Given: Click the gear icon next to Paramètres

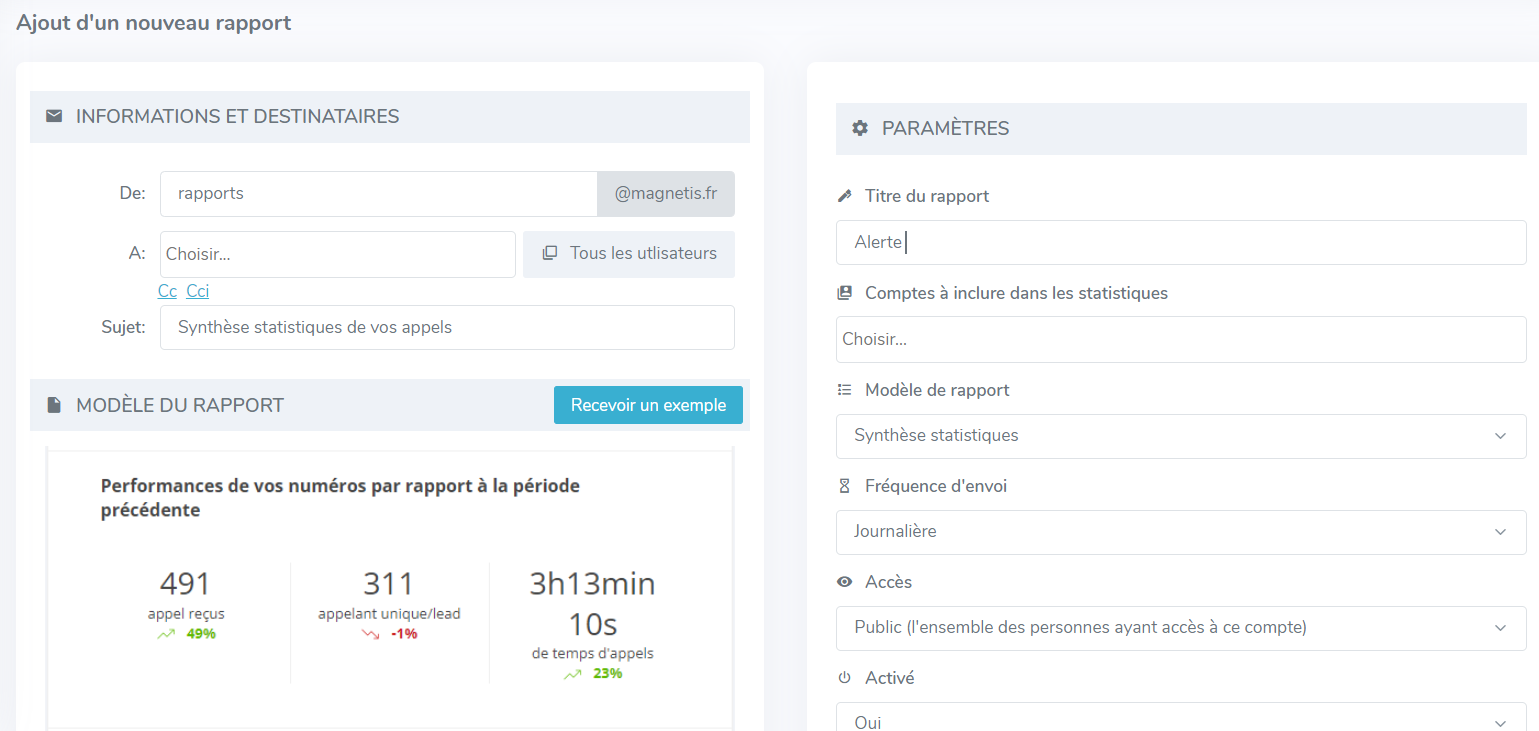Looking at the screenshot, I should (x=860, y=129).
